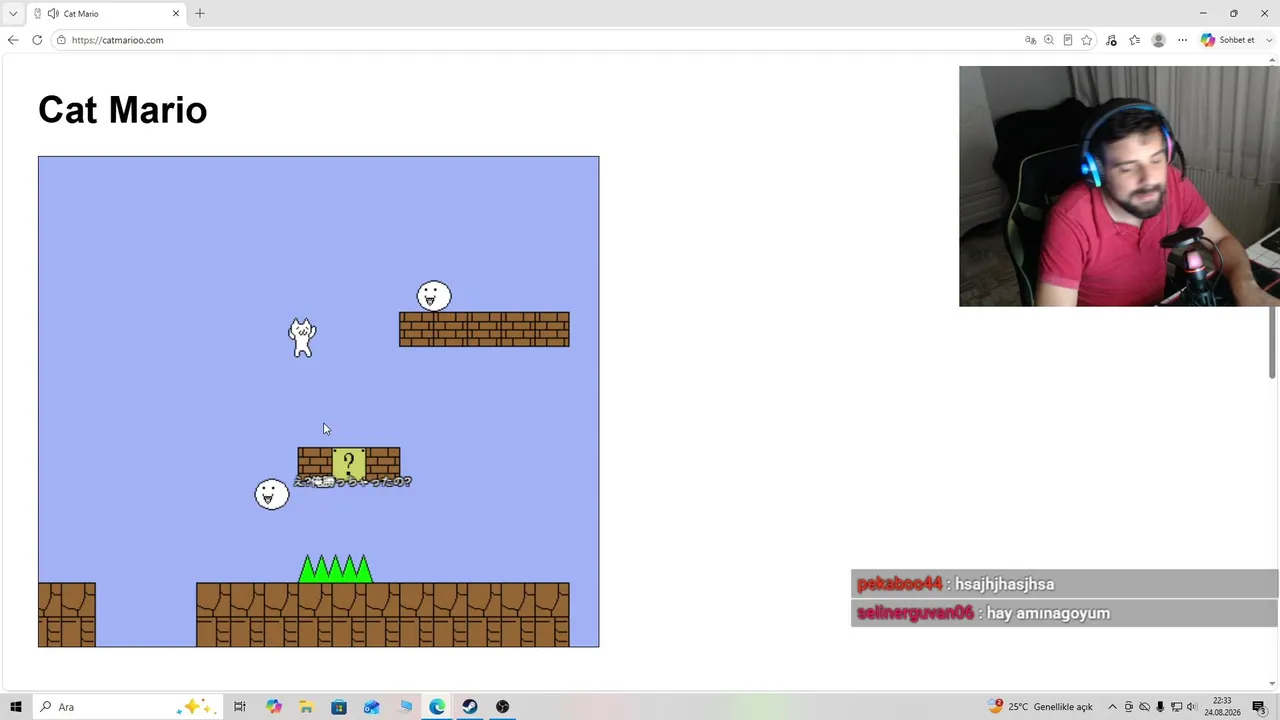
Task: Click the taskbar search box labeled Ara
Action: tap(128, 707)
